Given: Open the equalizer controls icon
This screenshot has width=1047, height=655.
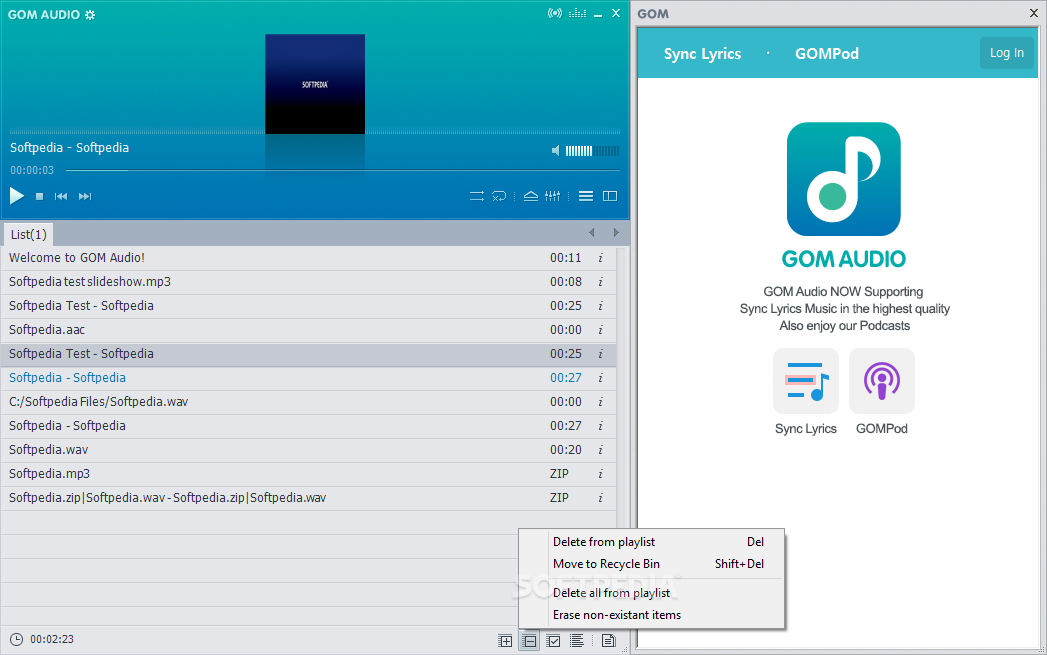Looking at the screenshot, I should tap(552, 196).
